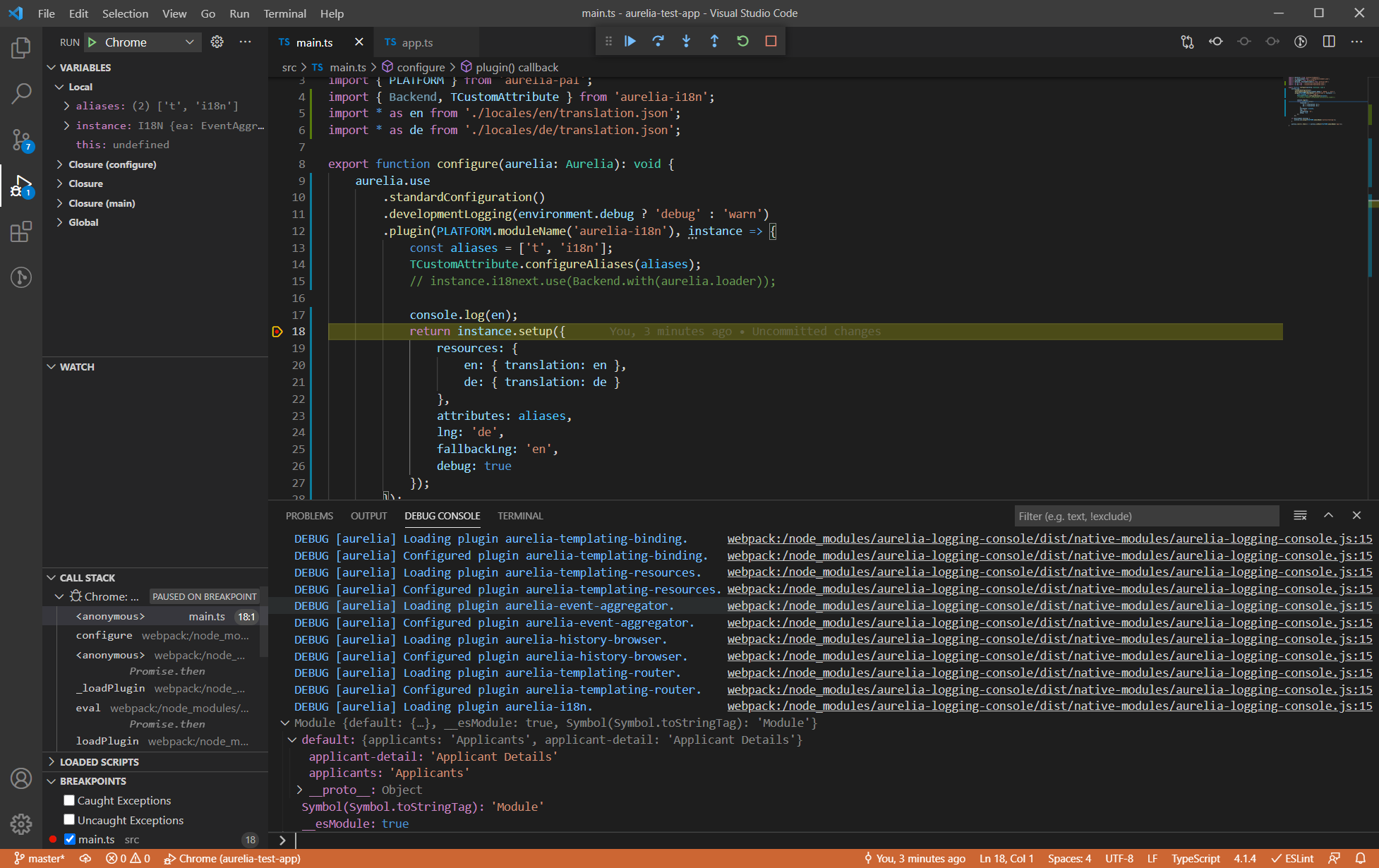Switch to PROBLEMS panel tab

click(x=309, y=516)
